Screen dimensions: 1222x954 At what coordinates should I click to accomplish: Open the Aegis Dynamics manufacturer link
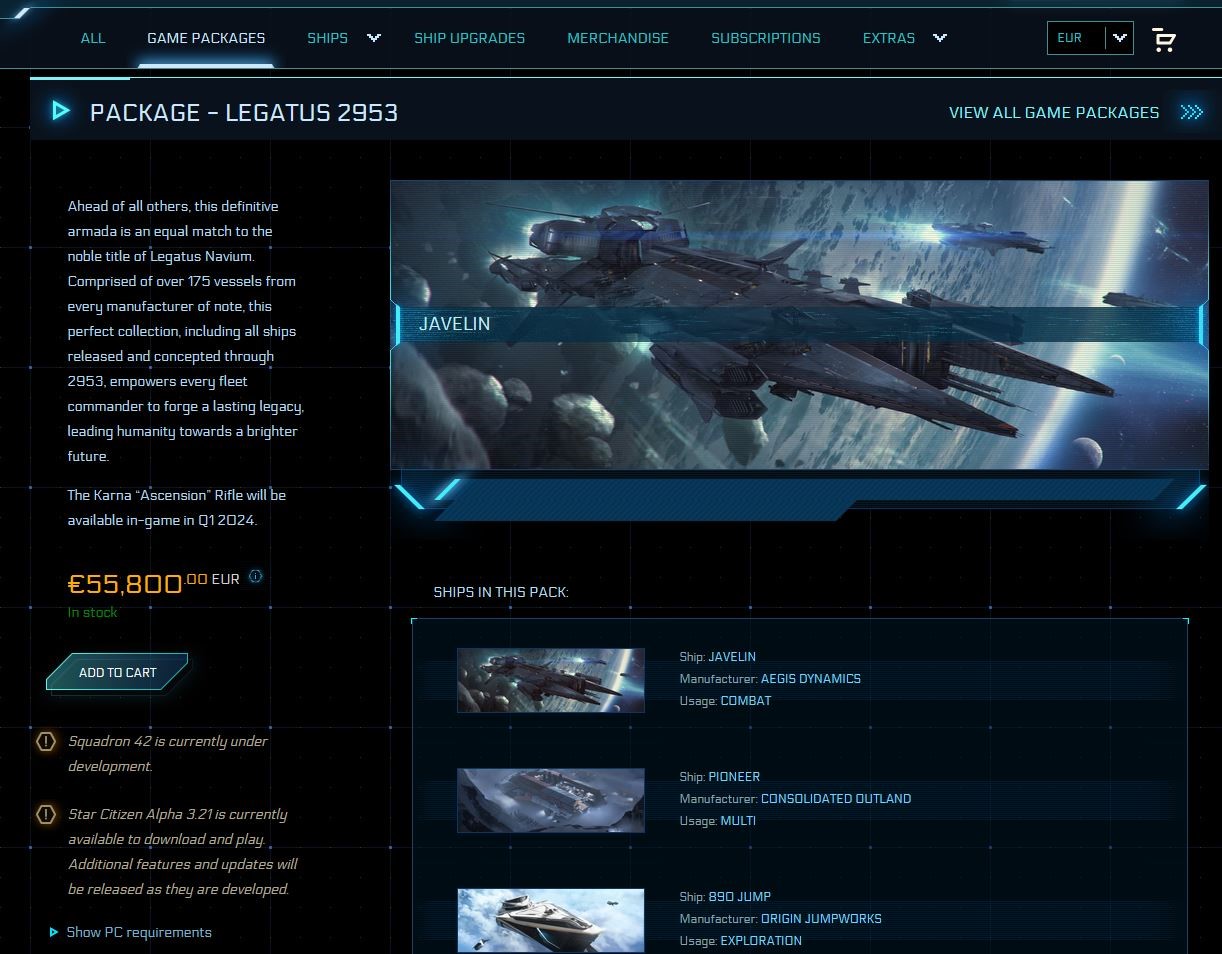coord(811,679)
